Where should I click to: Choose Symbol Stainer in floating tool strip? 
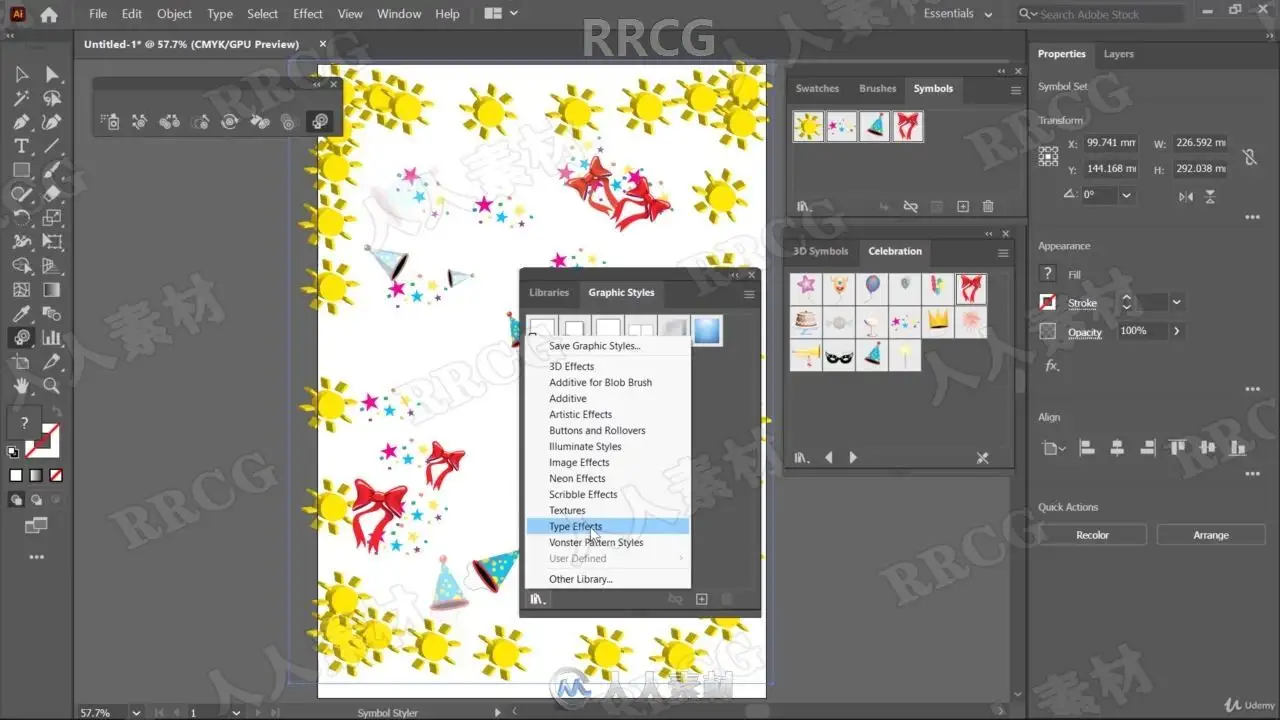(260, 122)
